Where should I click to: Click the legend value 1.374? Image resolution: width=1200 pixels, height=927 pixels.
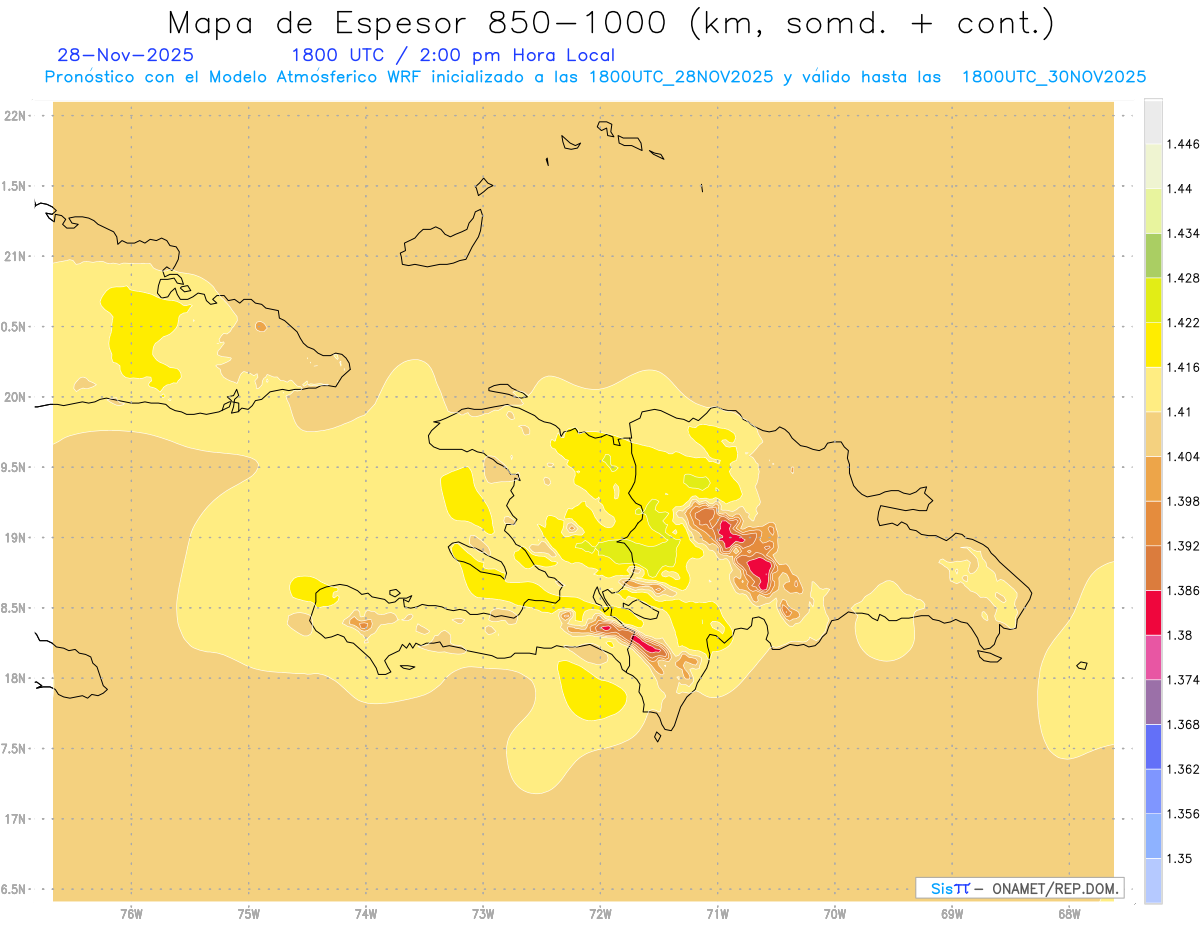tap(1184, 679)
